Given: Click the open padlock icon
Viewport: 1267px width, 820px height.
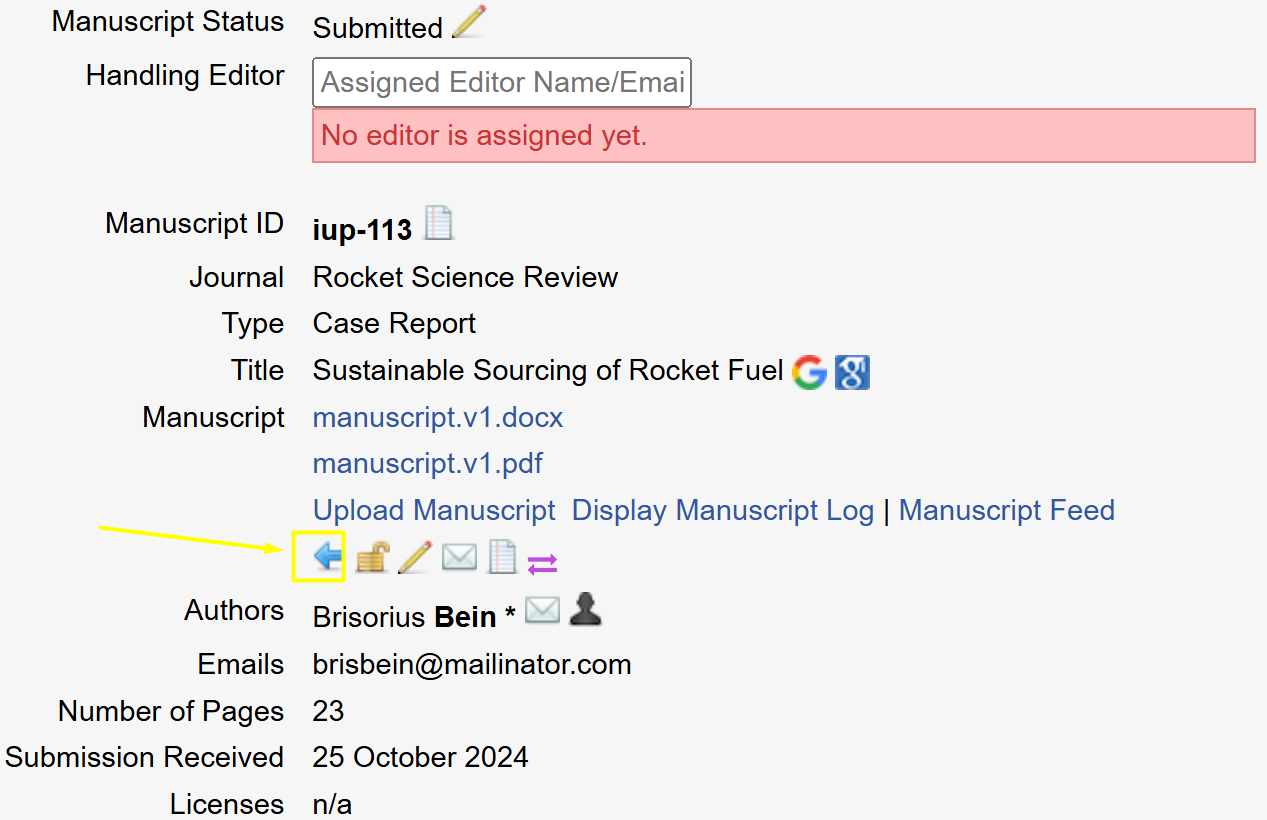Looking at the screenshot, I should tap(371, 558).
